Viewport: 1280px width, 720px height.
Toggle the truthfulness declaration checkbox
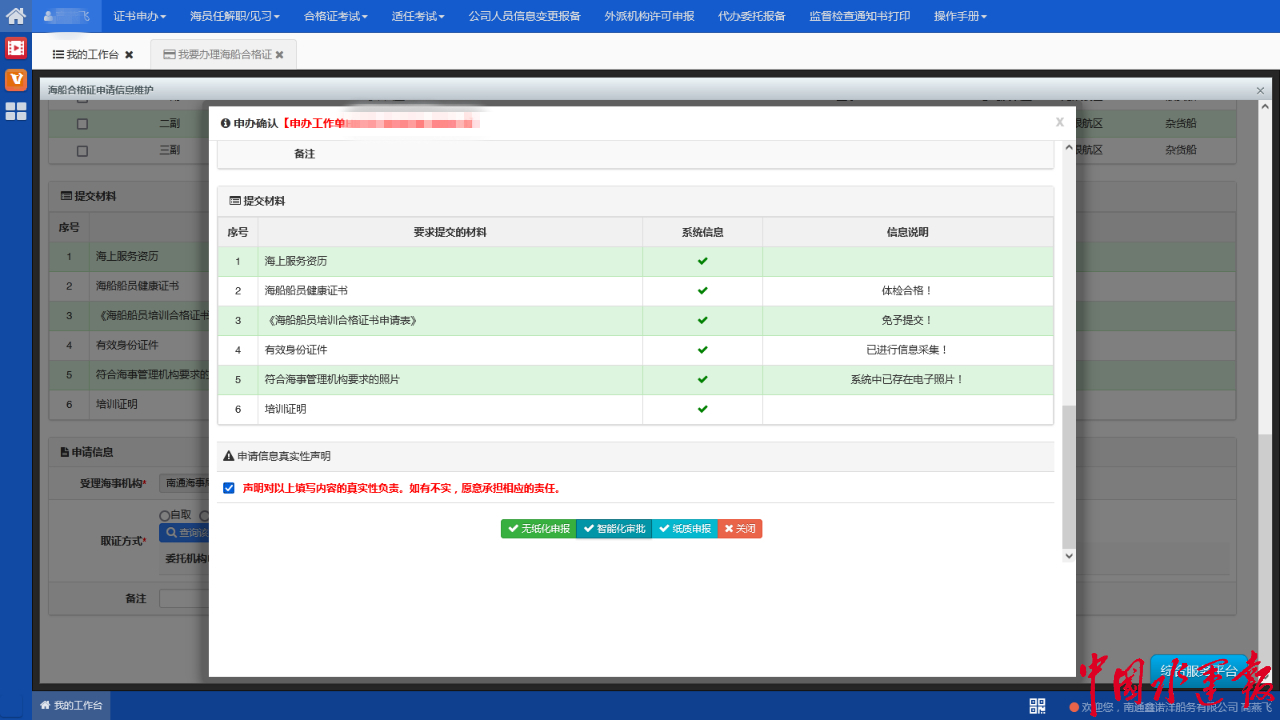click(229, 488)
